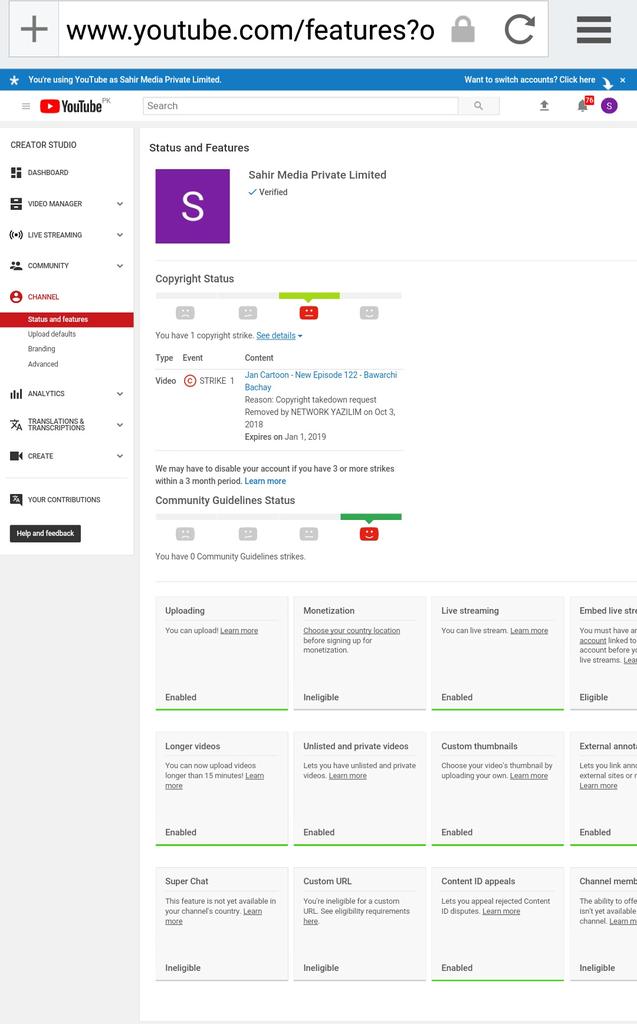Image resolution: width=637 pixels, height=1024 pixels.
Task: Click the green Community Guidelines bar segment
Action: tap(370, 517)
